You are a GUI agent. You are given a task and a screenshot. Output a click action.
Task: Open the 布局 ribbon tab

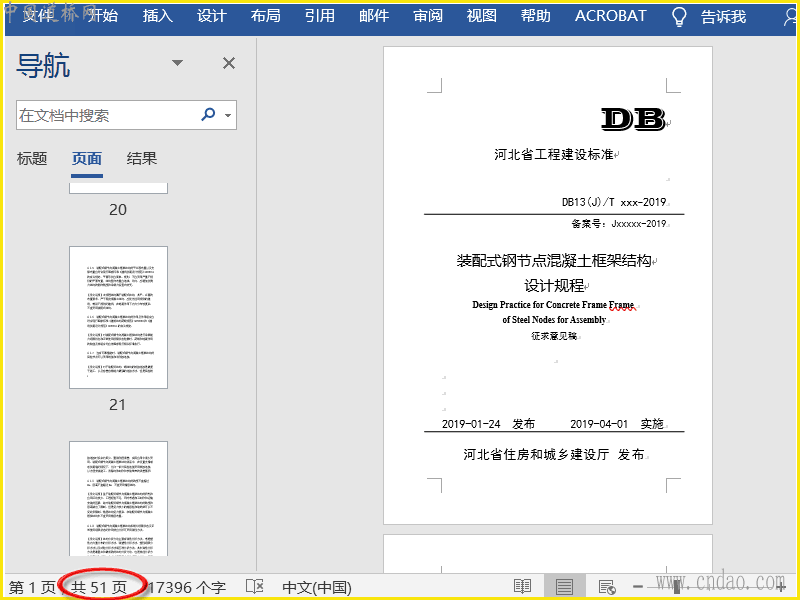[x=265, y=16]
